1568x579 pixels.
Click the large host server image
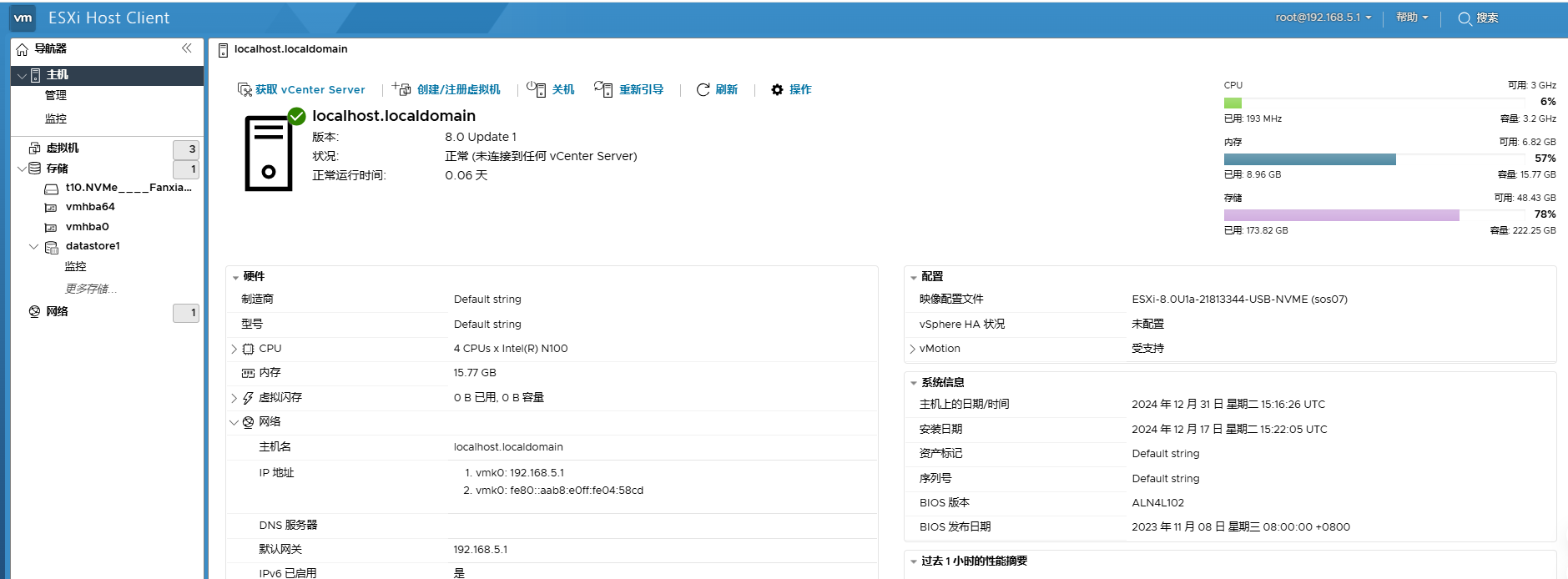[269, 154]
